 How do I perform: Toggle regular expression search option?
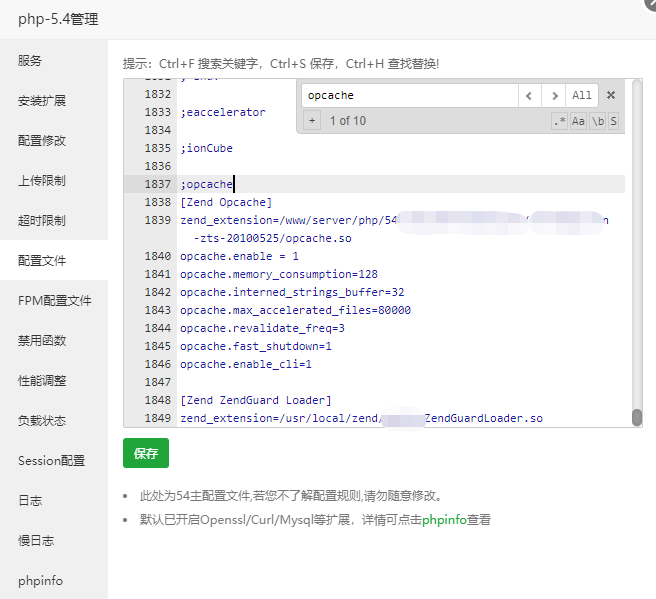(560, 121)
